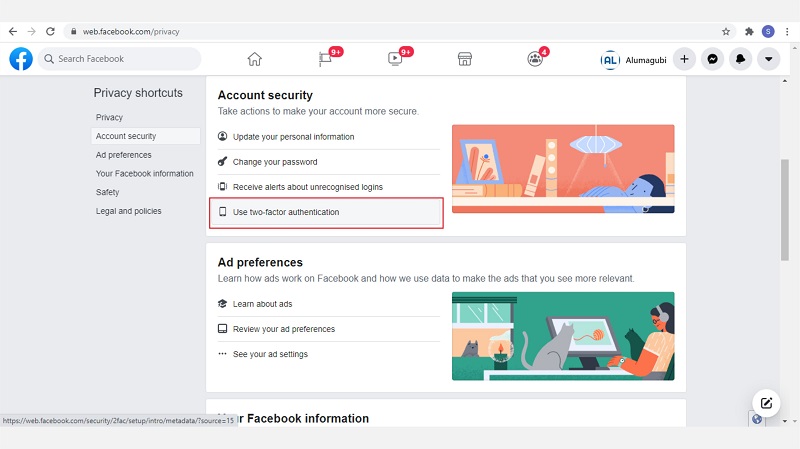The height and width of the screenshot is (449, 800).
Task: Open Review your ad preferences
Action: (x=328, y=329)
